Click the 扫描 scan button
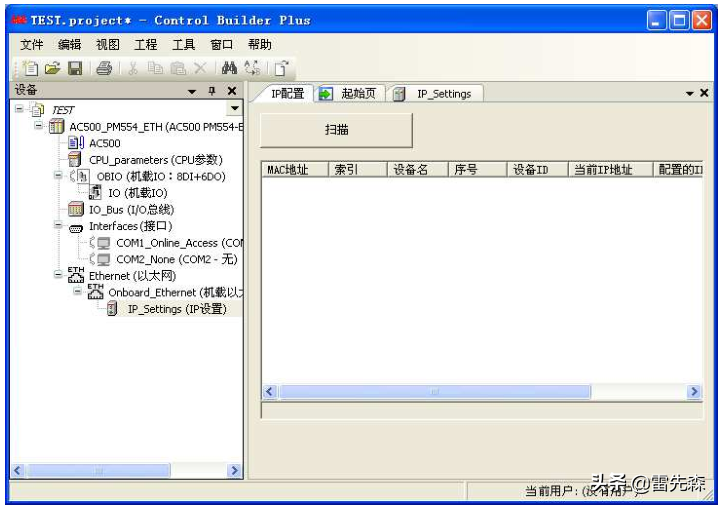This screenshot has height=507, width=720. coord(336,130)
